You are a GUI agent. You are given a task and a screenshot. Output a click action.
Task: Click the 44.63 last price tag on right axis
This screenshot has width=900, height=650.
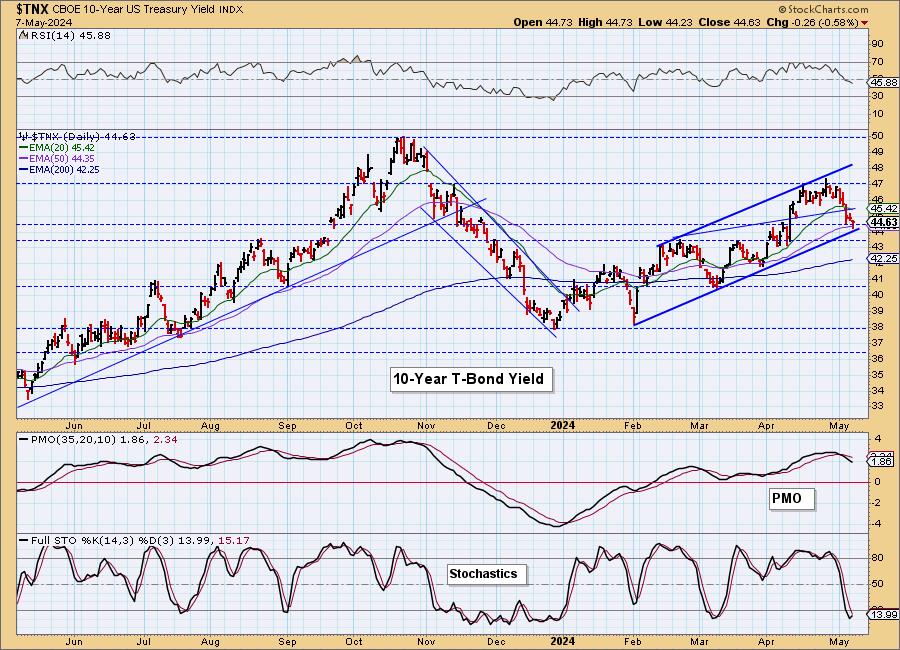pos(884,222)
